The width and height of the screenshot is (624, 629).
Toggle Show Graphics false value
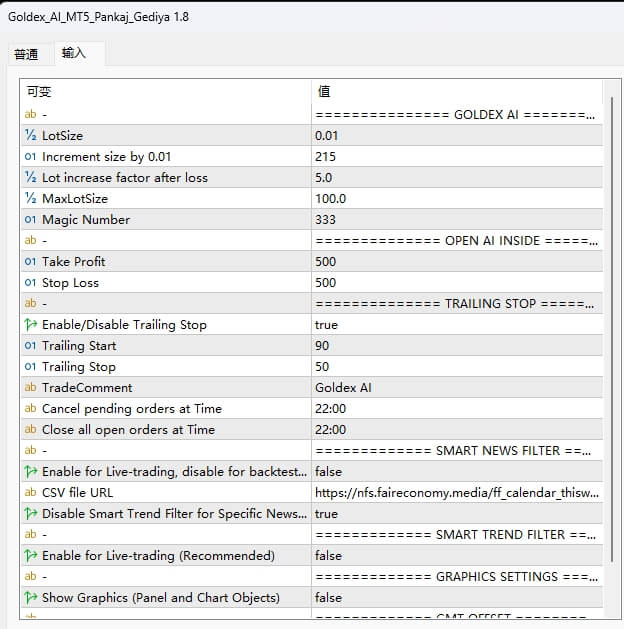click(328, 598)
